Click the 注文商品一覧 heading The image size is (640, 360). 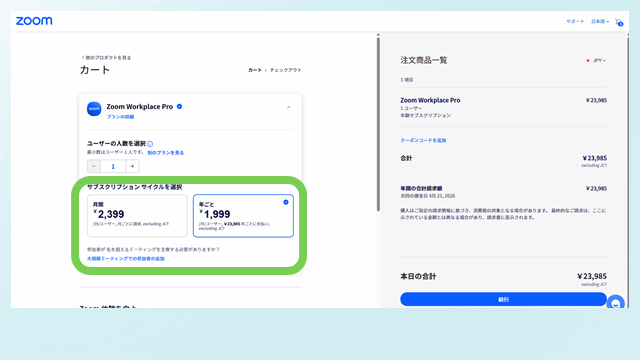(424, 60)
